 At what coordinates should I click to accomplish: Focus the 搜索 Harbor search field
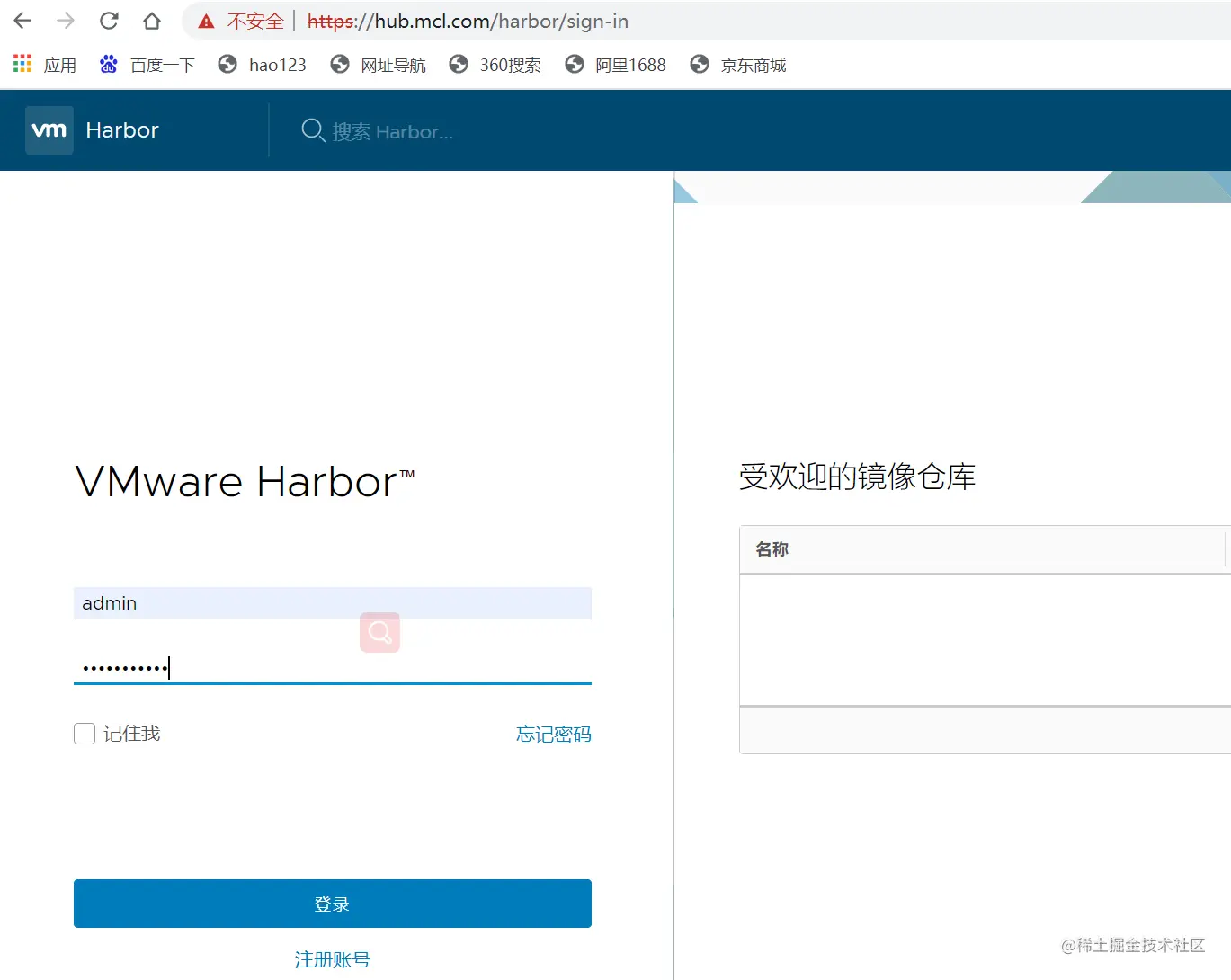coord(393,131)
